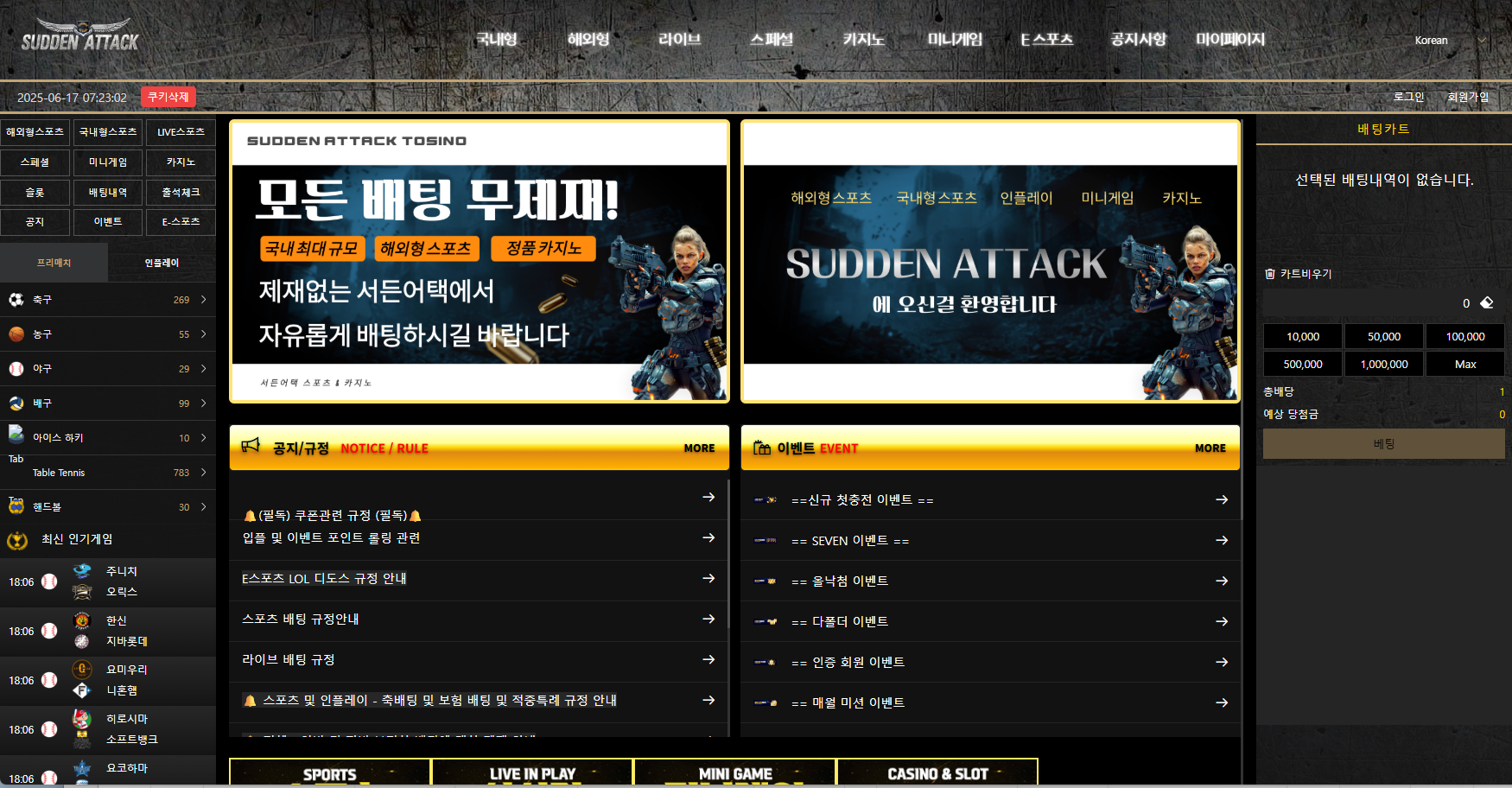Expand the Table Tennis category chevron
The height and width of the screenshot is (788, 1512).
204,473
